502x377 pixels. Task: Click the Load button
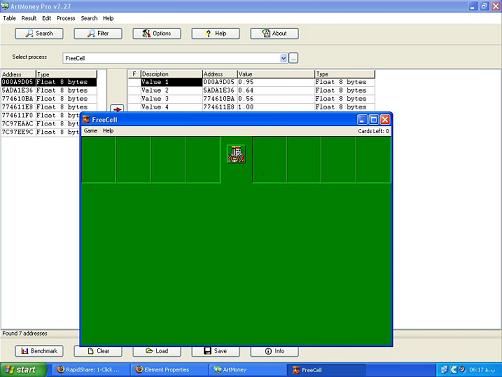click(x=157, y=351)
